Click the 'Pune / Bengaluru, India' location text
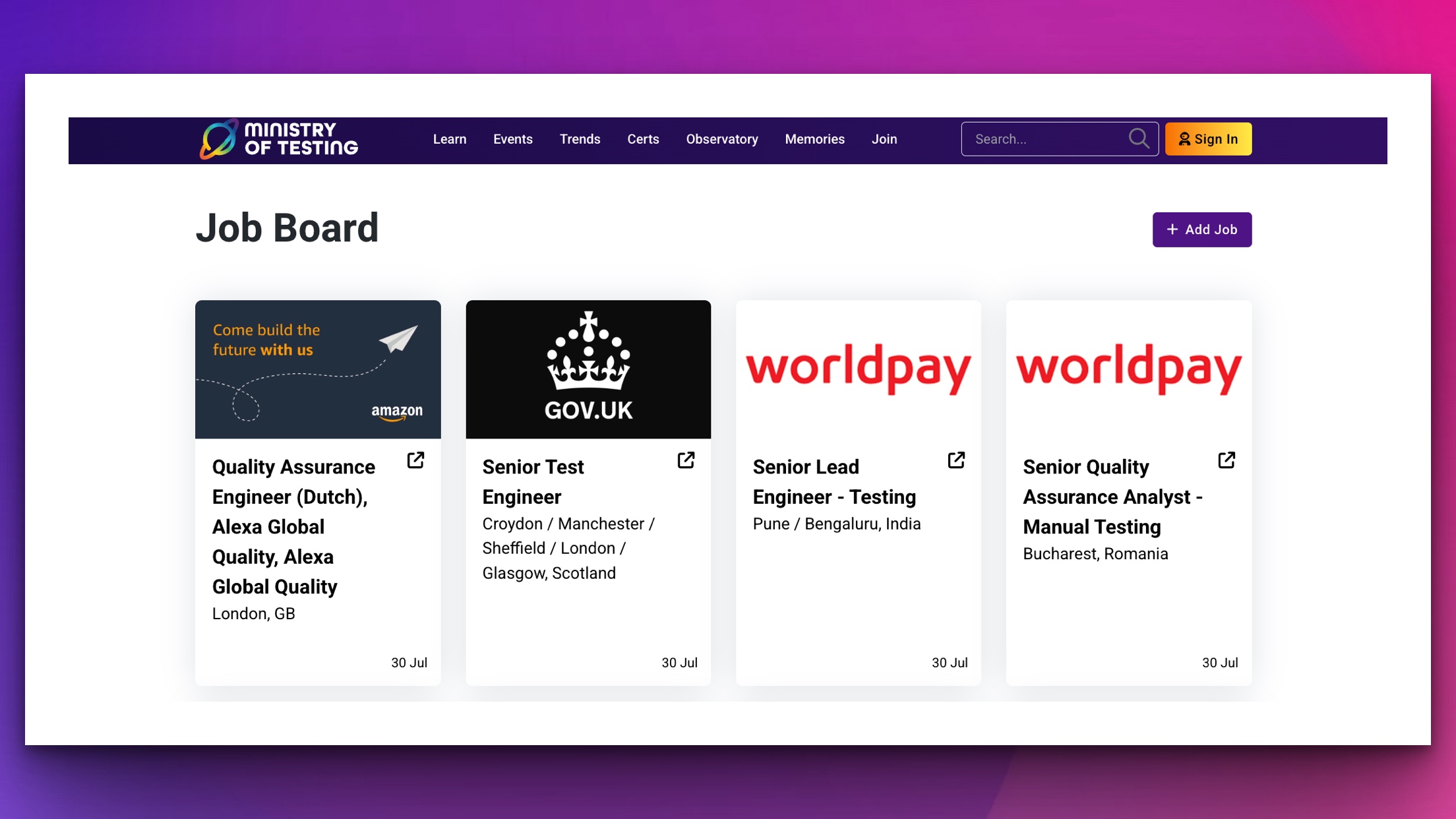The width and height of the screenshot is (1456, 819). pos(837,524)
